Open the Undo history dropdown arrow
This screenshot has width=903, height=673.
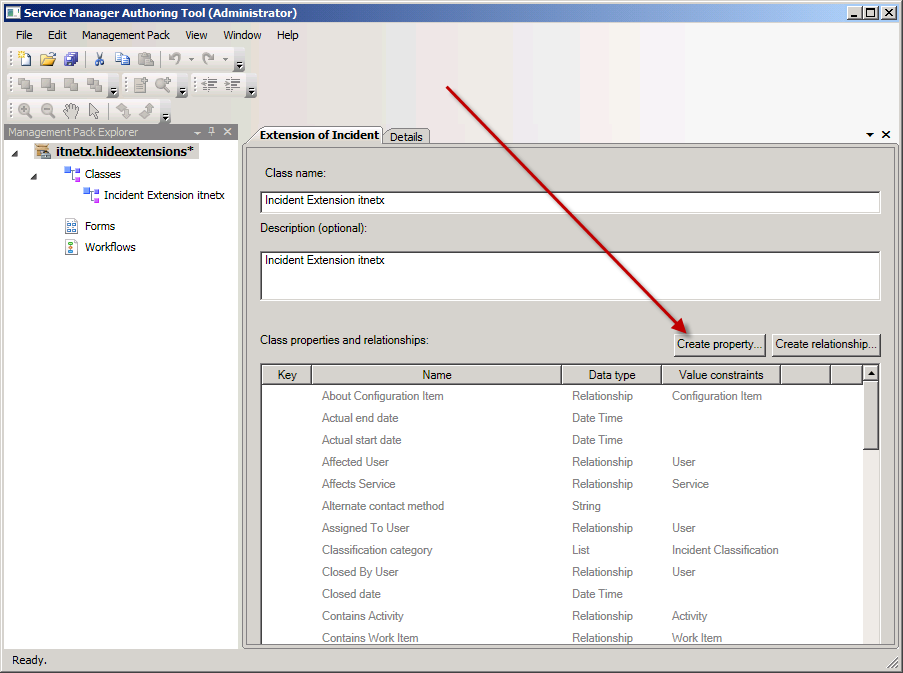(x=191, y=60)
